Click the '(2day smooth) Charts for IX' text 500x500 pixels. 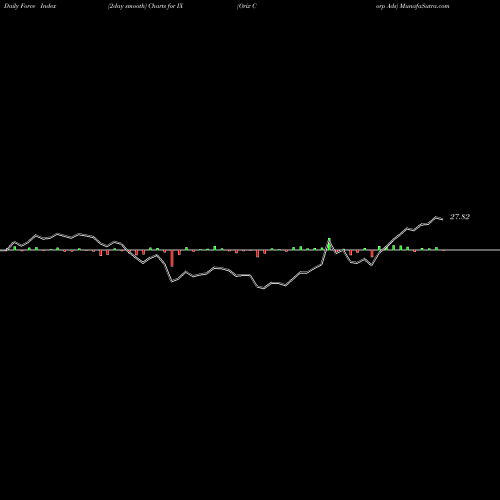(145, 6)
